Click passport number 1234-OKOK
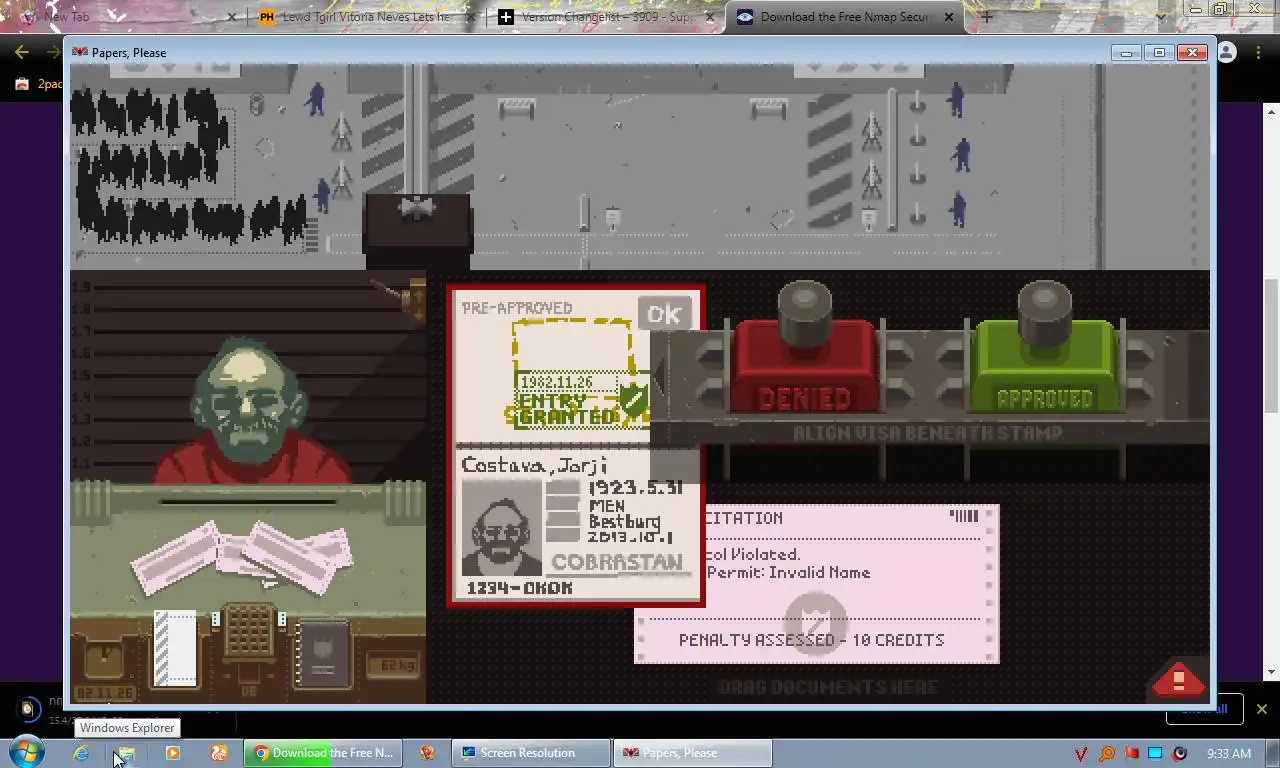The height and width of the screenshot is (768, 1280). tap(519, 588)
